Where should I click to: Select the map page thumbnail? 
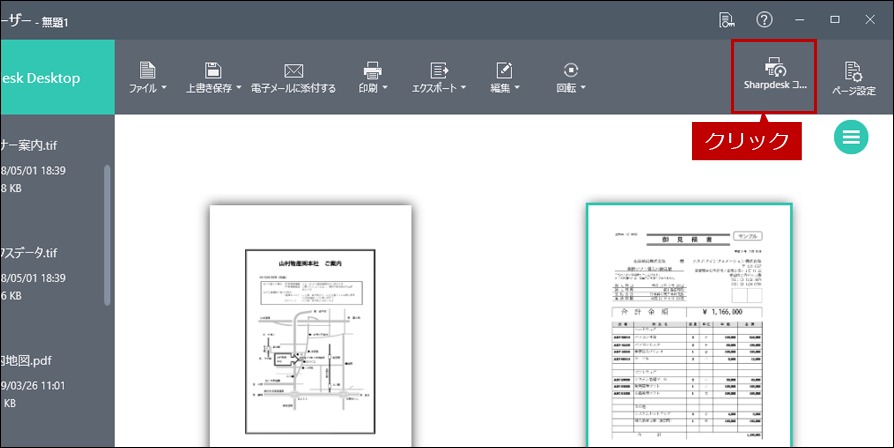pyautogui.click(x=311, y=326)
